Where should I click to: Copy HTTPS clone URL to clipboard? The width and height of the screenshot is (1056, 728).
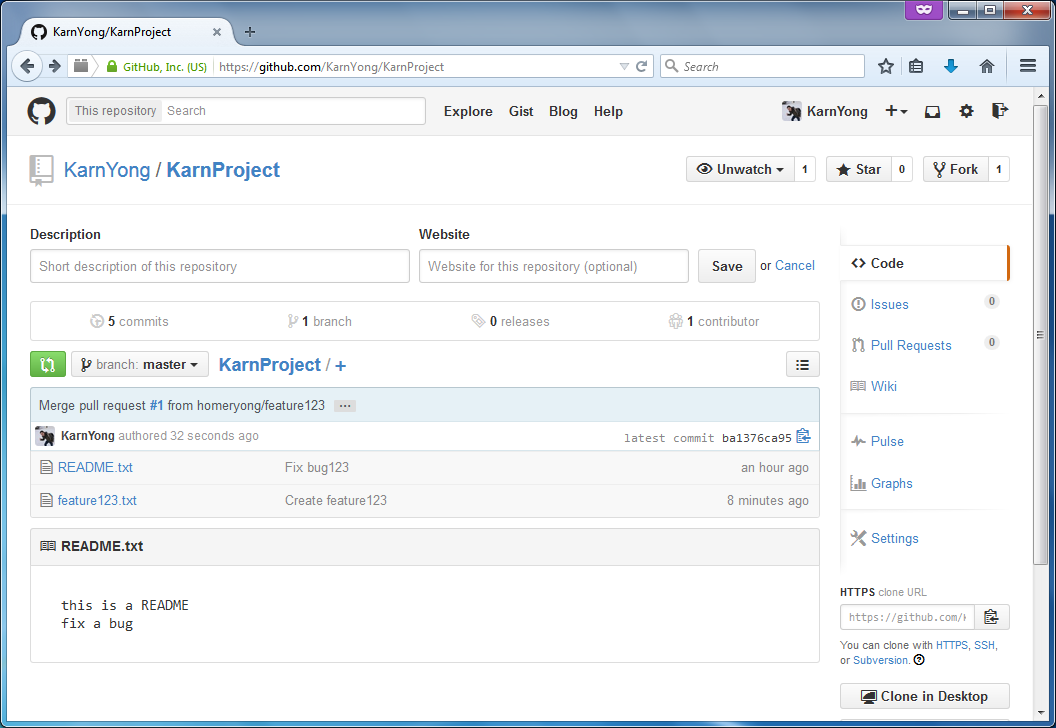tap(991, 617)
